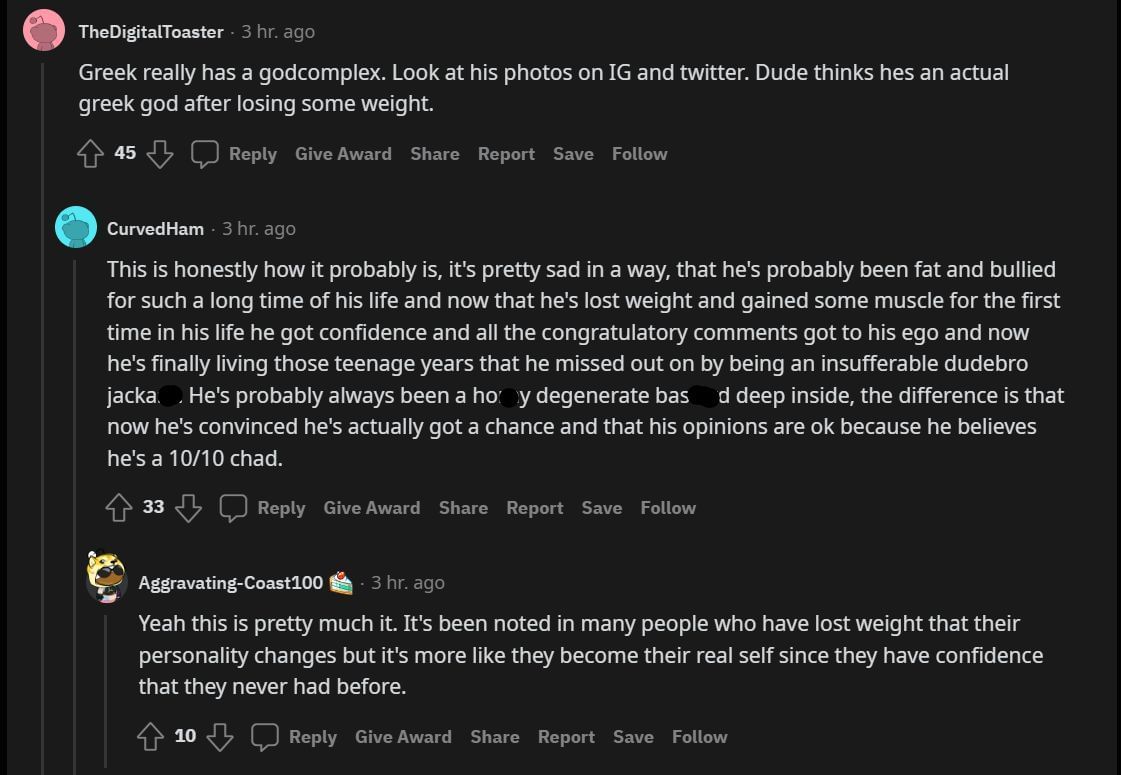This screenshot has width=1121, height=775.
Task: Upvote CurvedHam's comment
Action: tap(119, 508)
